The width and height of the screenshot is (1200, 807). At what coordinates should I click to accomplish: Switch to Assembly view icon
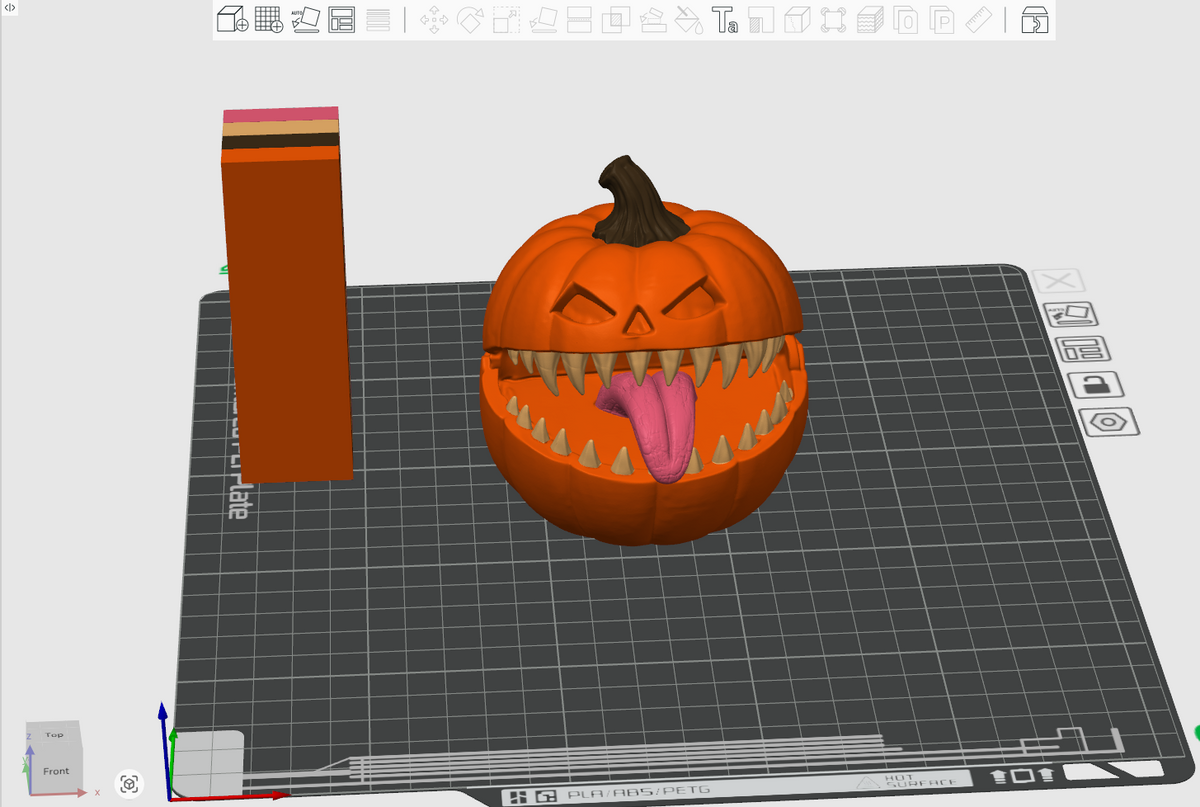pyautogui.click(x=1034, y=20)
